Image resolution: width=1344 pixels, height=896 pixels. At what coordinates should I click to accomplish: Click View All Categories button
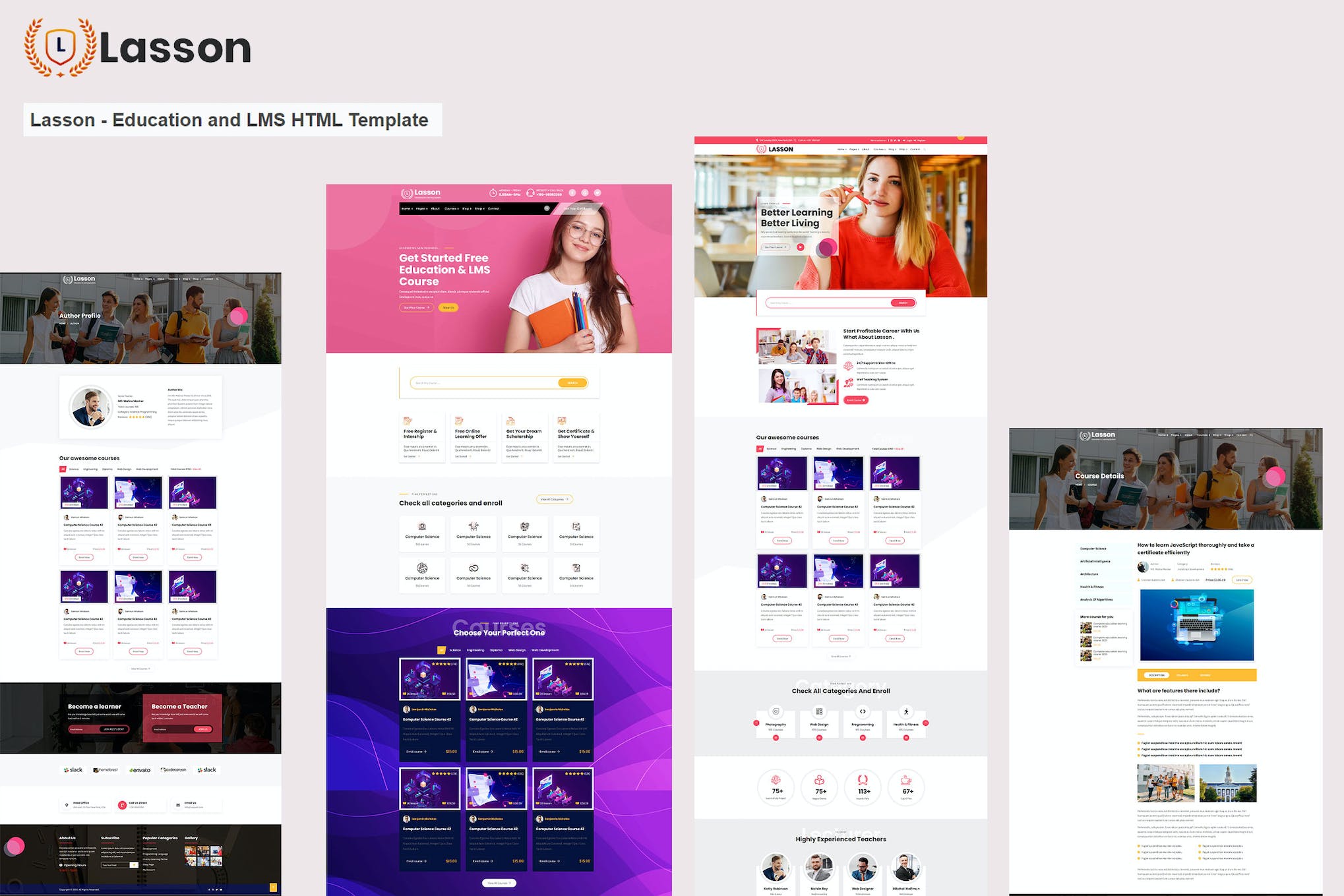pyautogui.click(x=554, y=499)
